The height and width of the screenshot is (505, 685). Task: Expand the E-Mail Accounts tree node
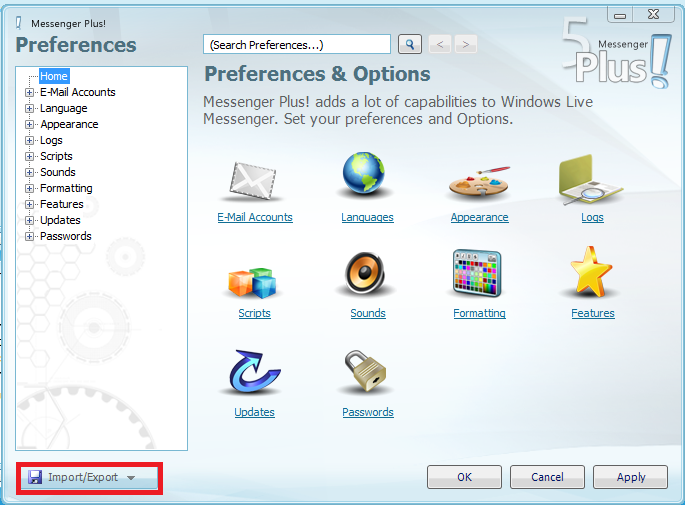pyautogui.click(x=30, y=92)
